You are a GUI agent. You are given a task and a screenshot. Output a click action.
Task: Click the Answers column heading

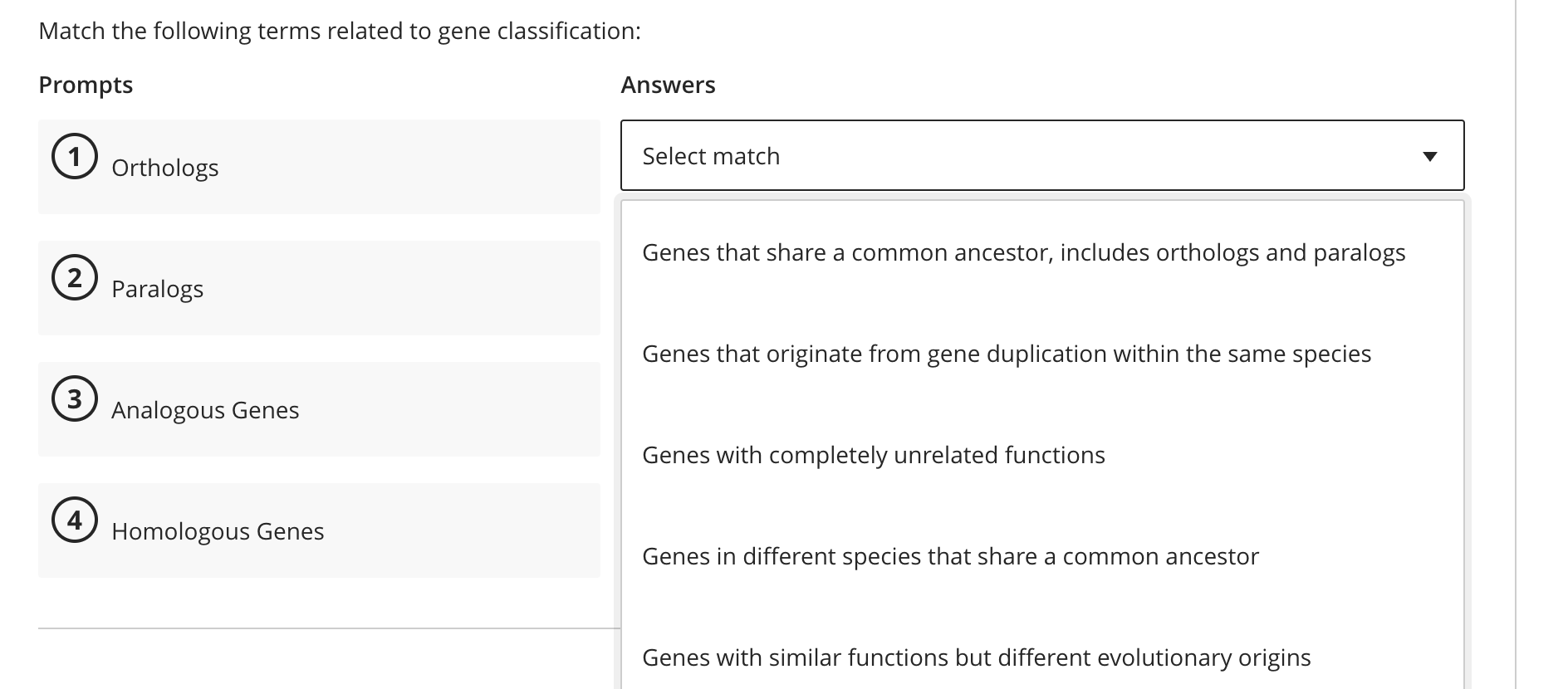click(669, 84)
